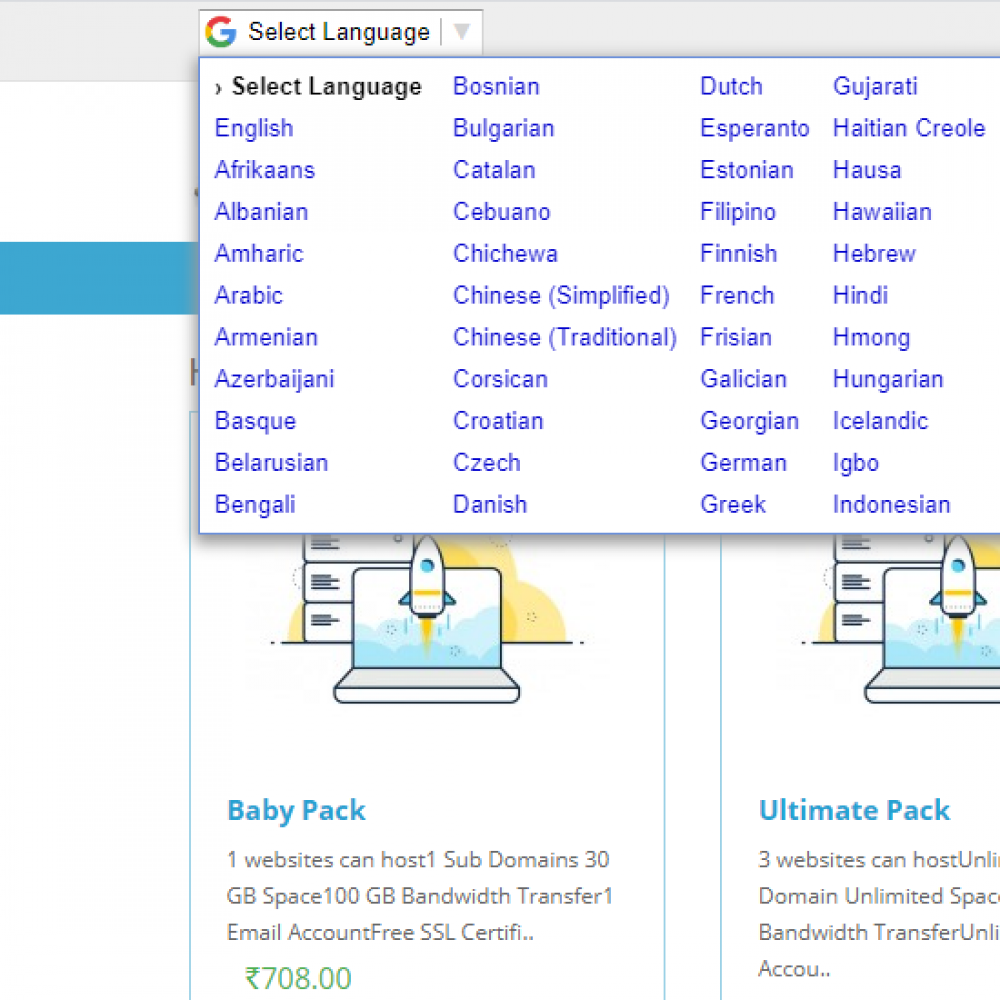Select English as page language

[254, 128]
